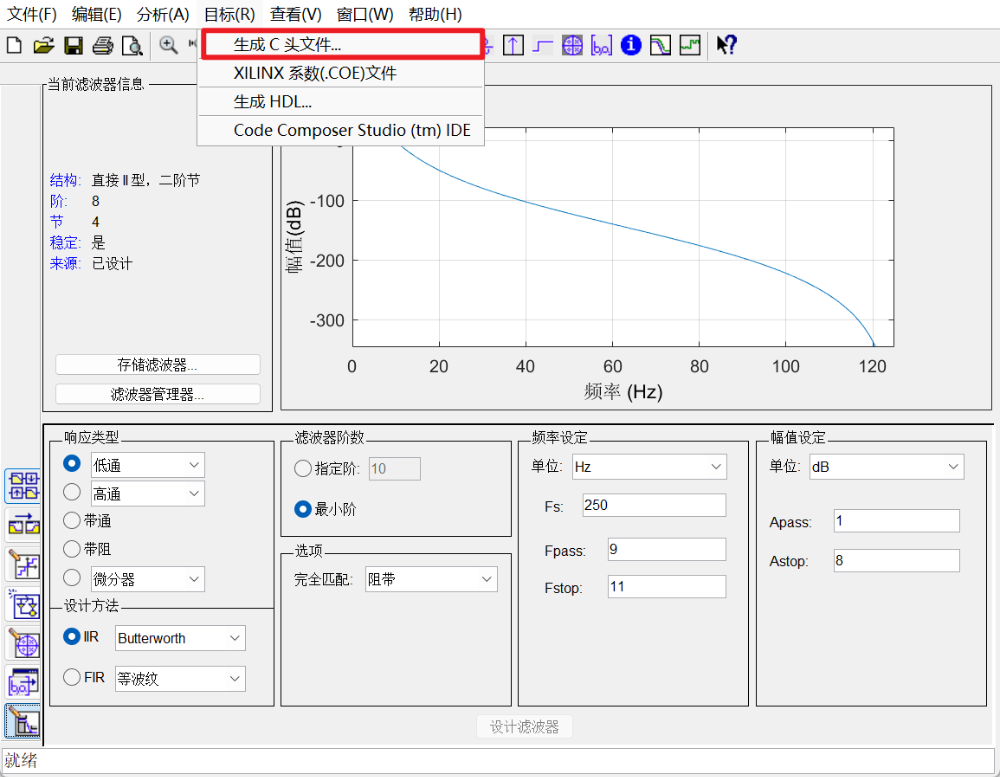Image resolution: width=1000 pixels, height=777 pixels.
Task: Click the 目标(R) menu header
Action: click(x=230, y=14)
